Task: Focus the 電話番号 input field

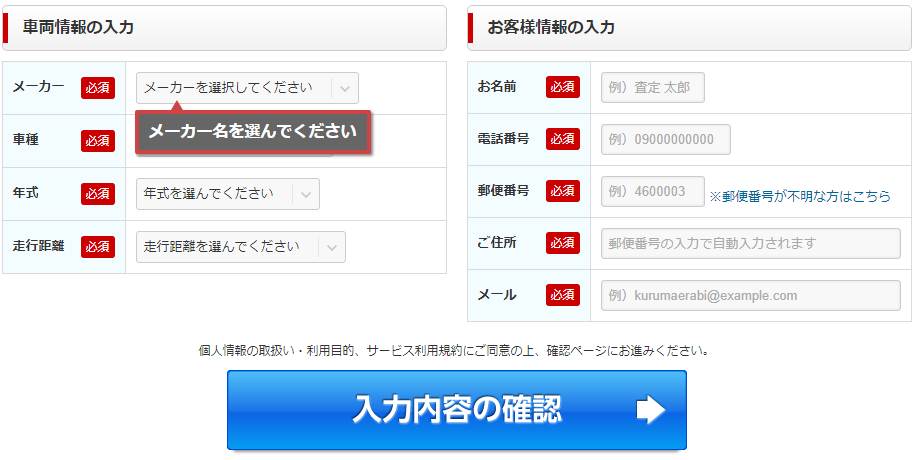Action: 665,140
